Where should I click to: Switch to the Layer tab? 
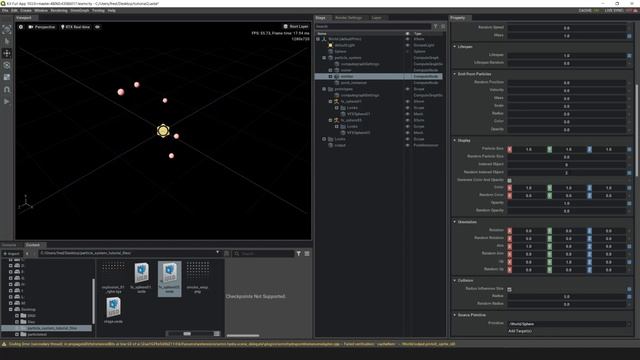point(376,18)
